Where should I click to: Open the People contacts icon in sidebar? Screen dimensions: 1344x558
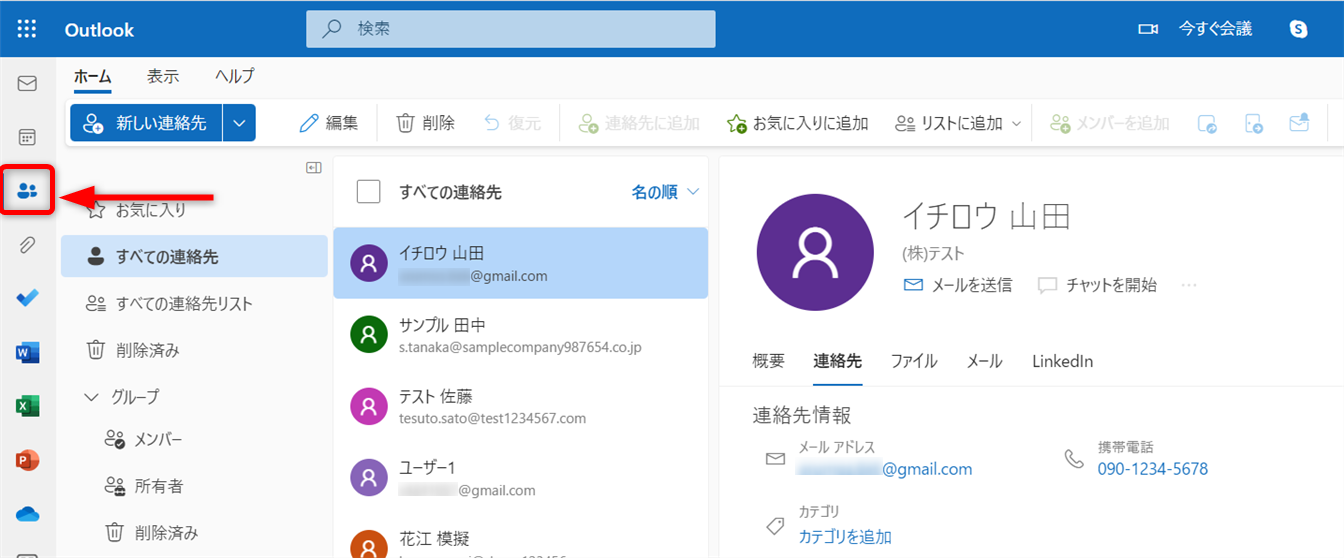tap(27, 191)
